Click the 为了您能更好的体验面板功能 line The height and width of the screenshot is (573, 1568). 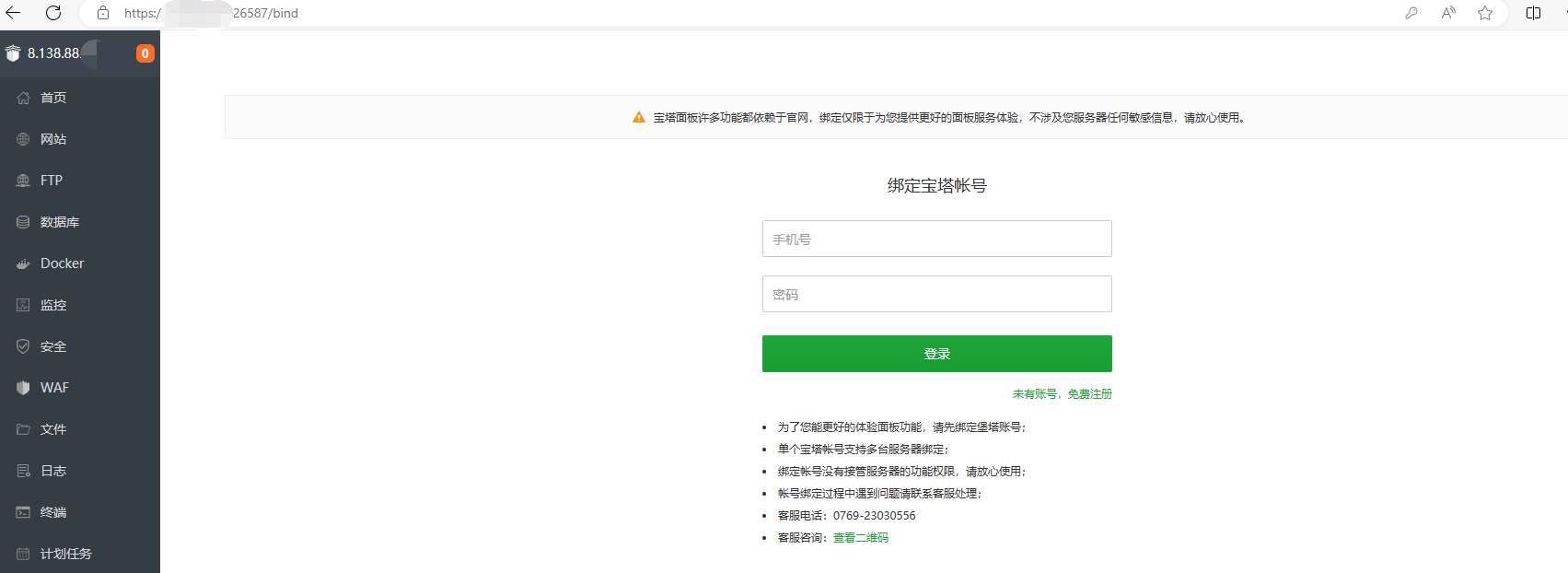[x=901, y=427]
